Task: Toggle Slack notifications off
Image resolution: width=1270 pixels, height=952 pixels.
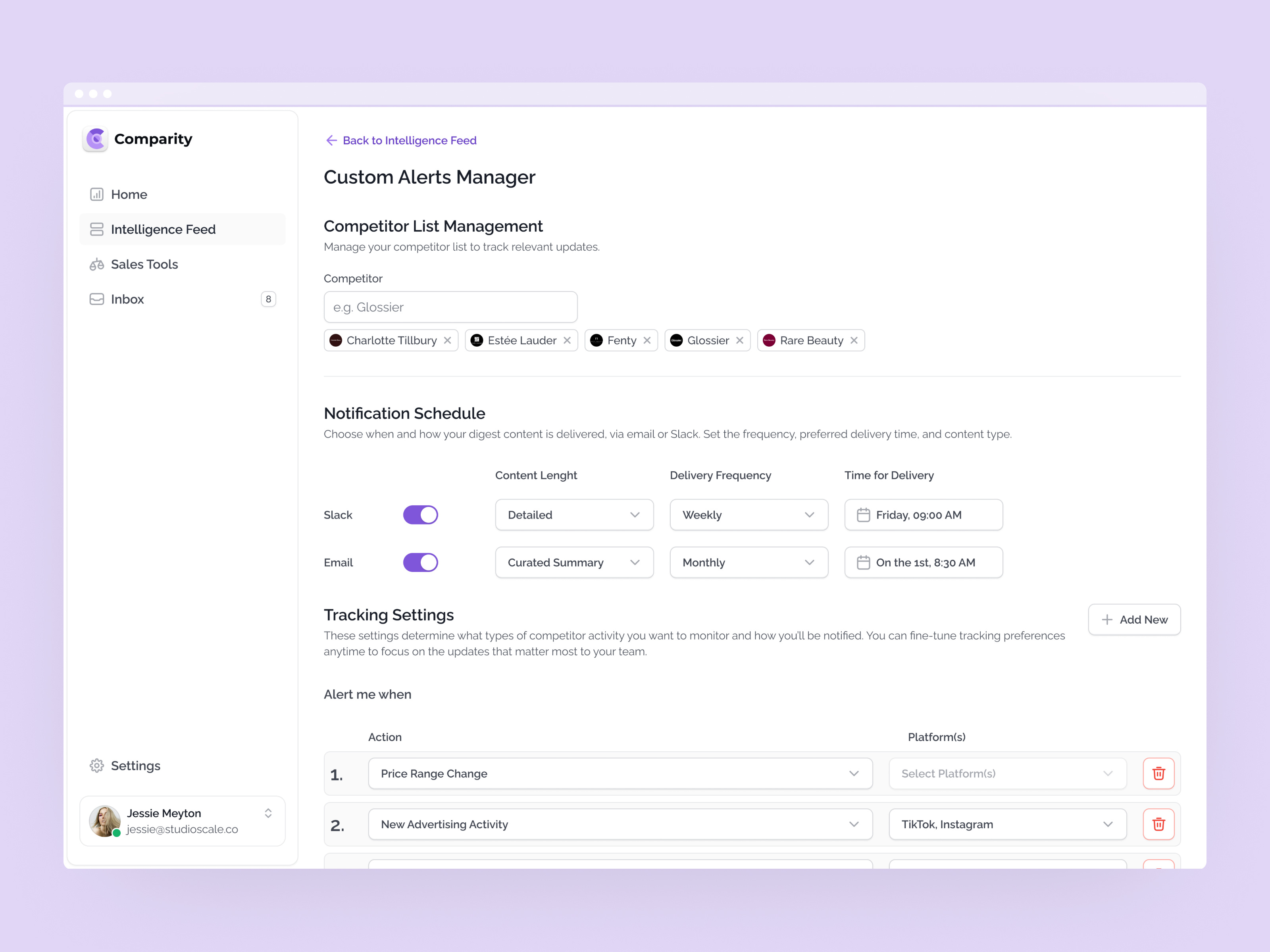Action: pos(420,515)
